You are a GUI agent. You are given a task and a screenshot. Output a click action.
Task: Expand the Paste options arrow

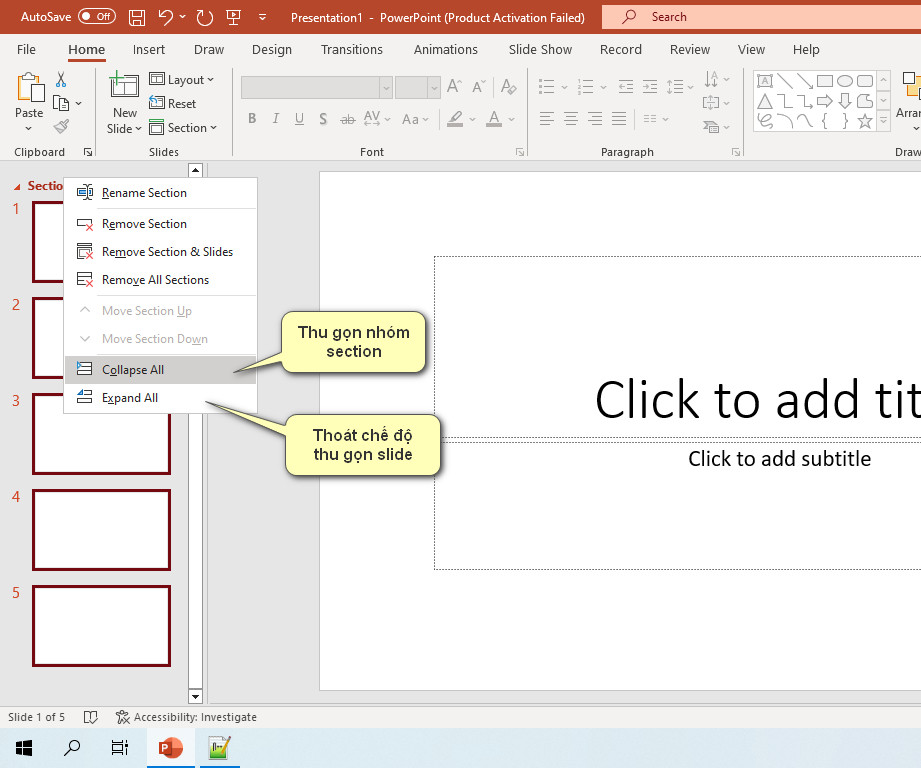(x=29, y=128)
